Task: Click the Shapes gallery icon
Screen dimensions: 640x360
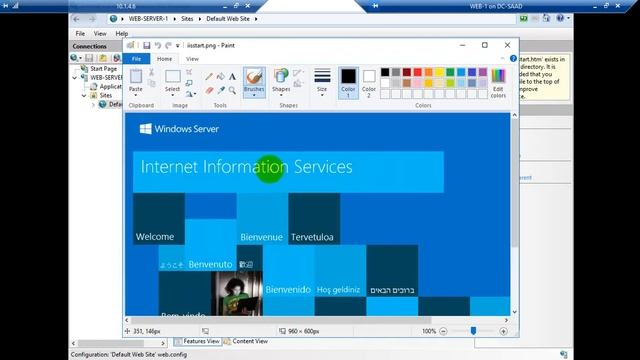Action: click(x=281, y=76)
